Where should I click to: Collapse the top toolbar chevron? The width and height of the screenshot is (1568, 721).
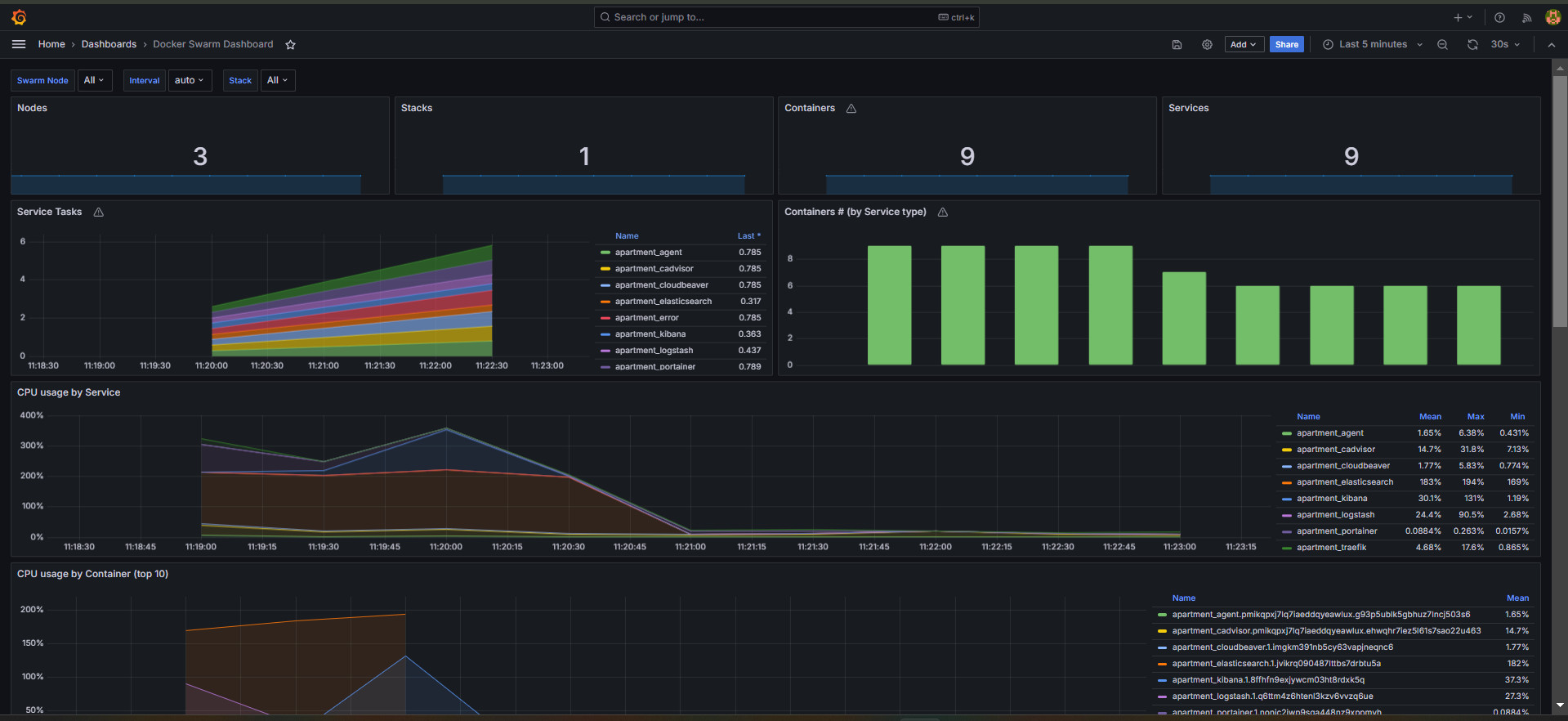click(x=1551, y=44)
